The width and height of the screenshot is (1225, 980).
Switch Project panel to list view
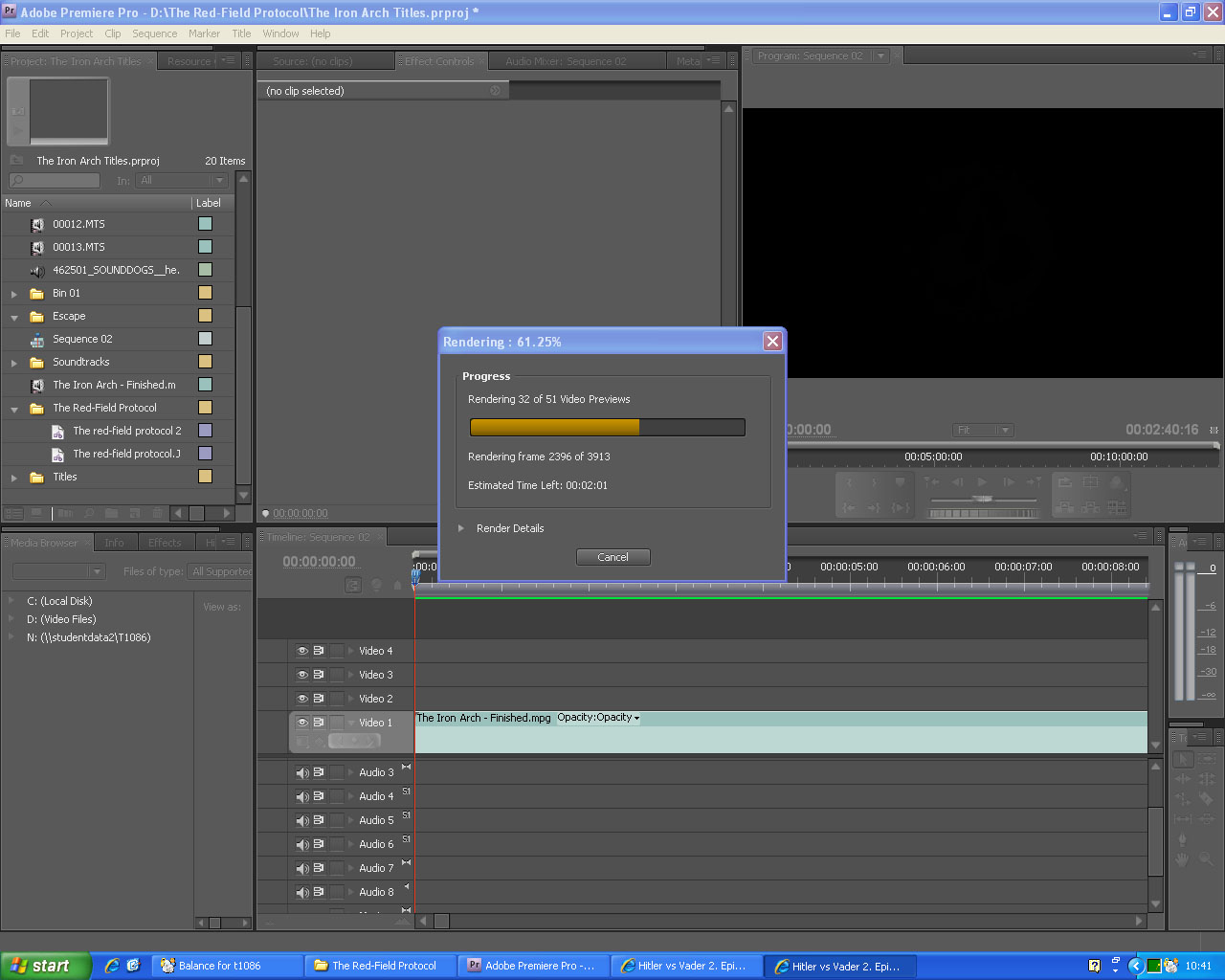(13, 514)
